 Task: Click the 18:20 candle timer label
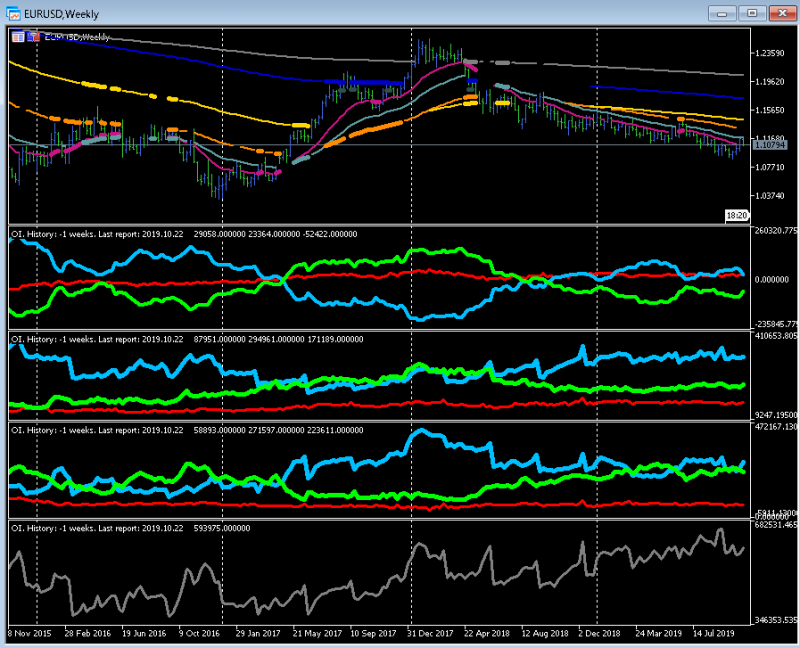tap(737, 216)
